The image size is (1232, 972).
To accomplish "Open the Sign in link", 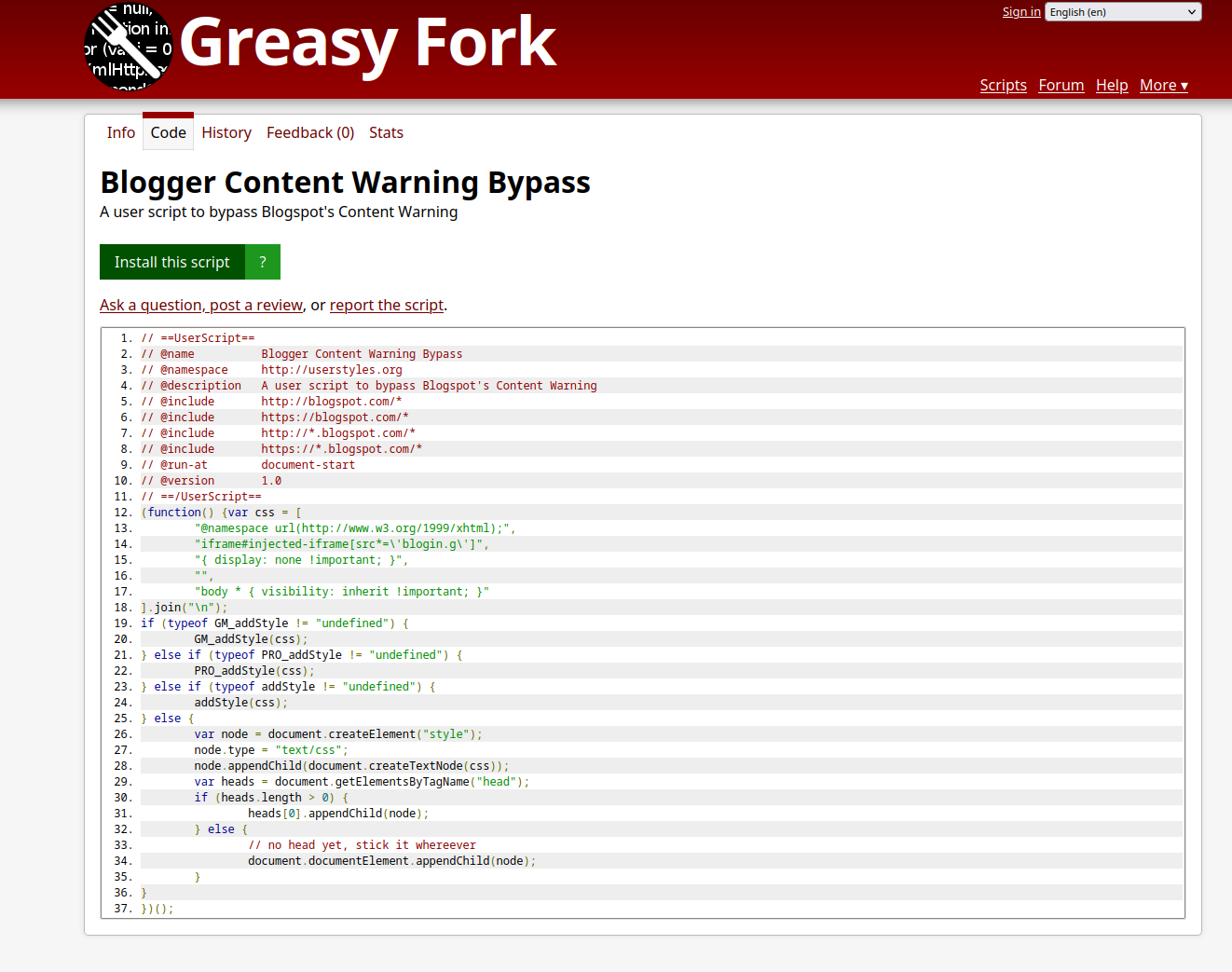I will tap(1020, 12).
